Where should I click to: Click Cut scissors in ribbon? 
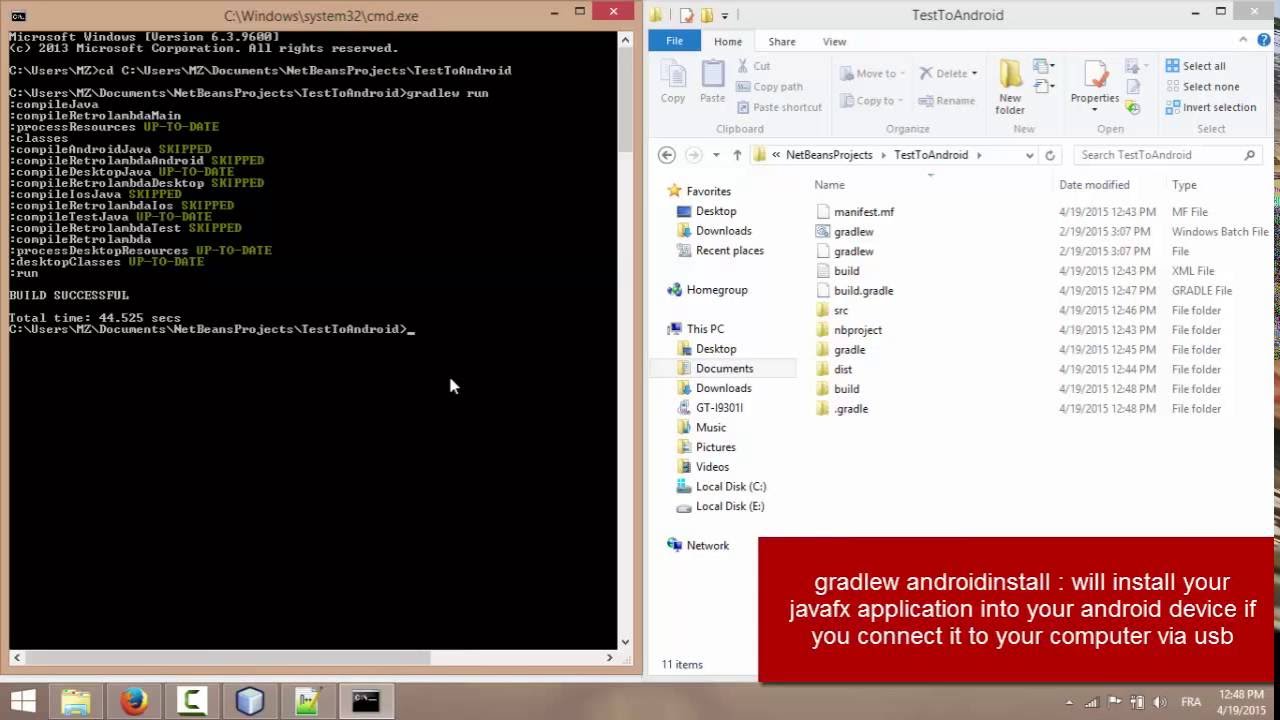754,66
